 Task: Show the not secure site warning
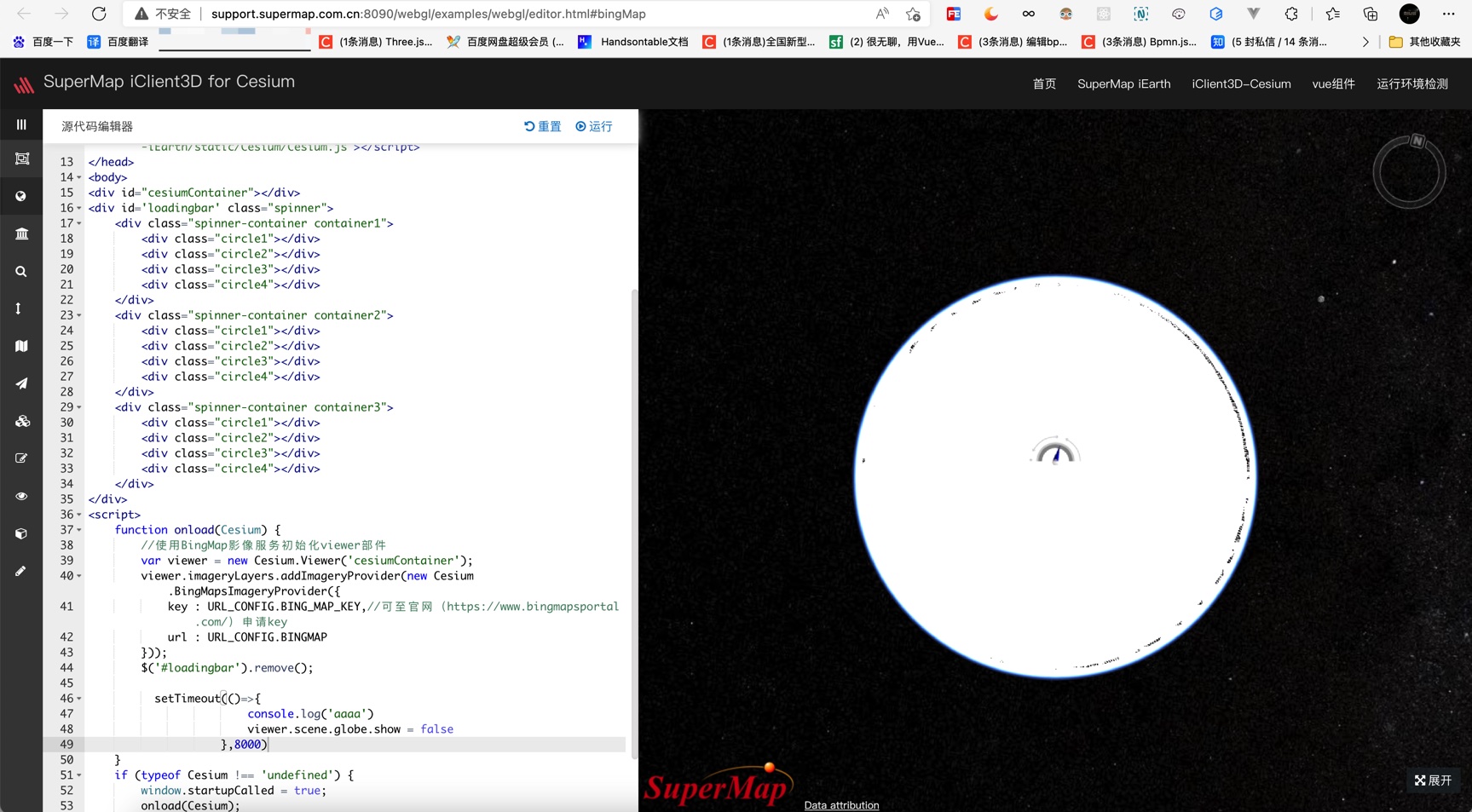tap(162, 14)
